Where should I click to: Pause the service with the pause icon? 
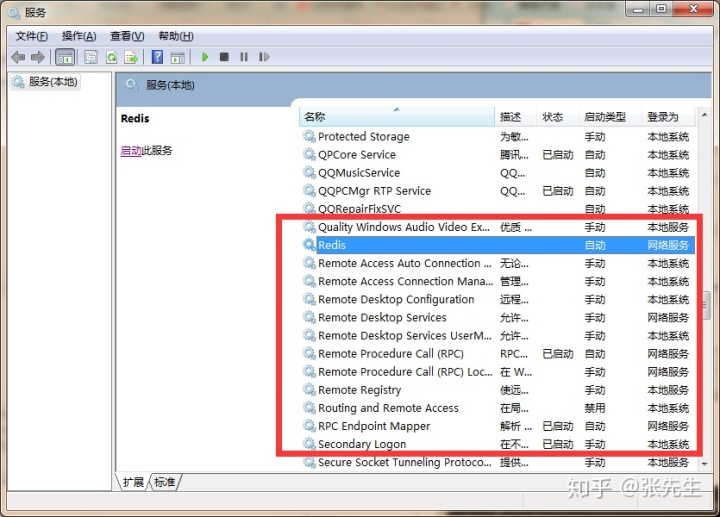(244, 57)
